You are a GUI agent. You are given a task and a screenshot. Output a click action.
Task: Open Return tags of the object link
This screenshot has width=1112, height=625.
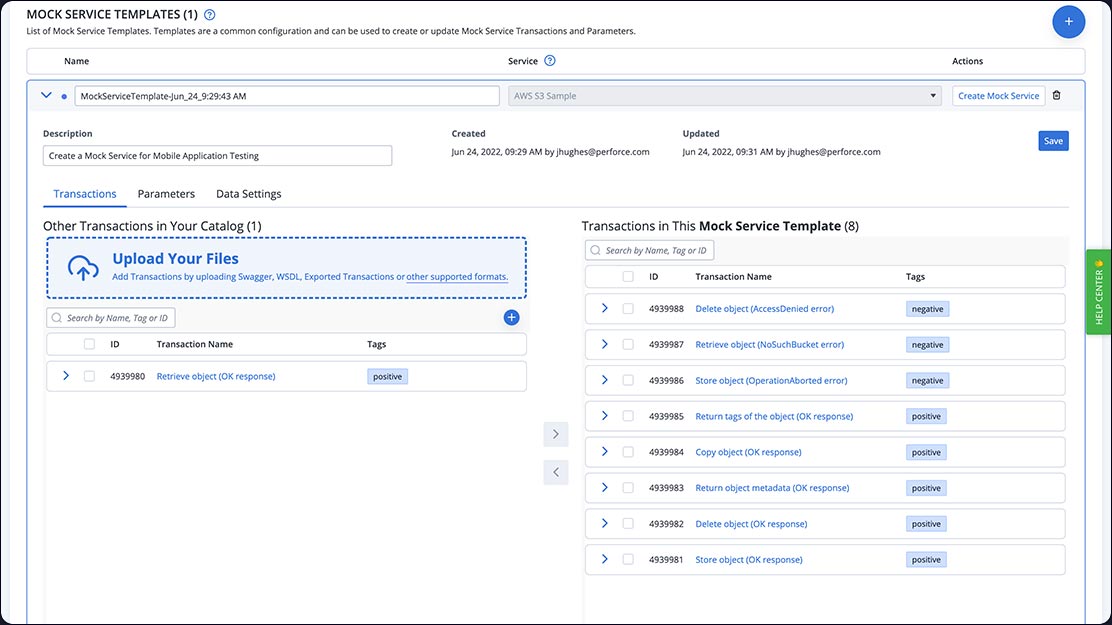click(x=774, y=416)
